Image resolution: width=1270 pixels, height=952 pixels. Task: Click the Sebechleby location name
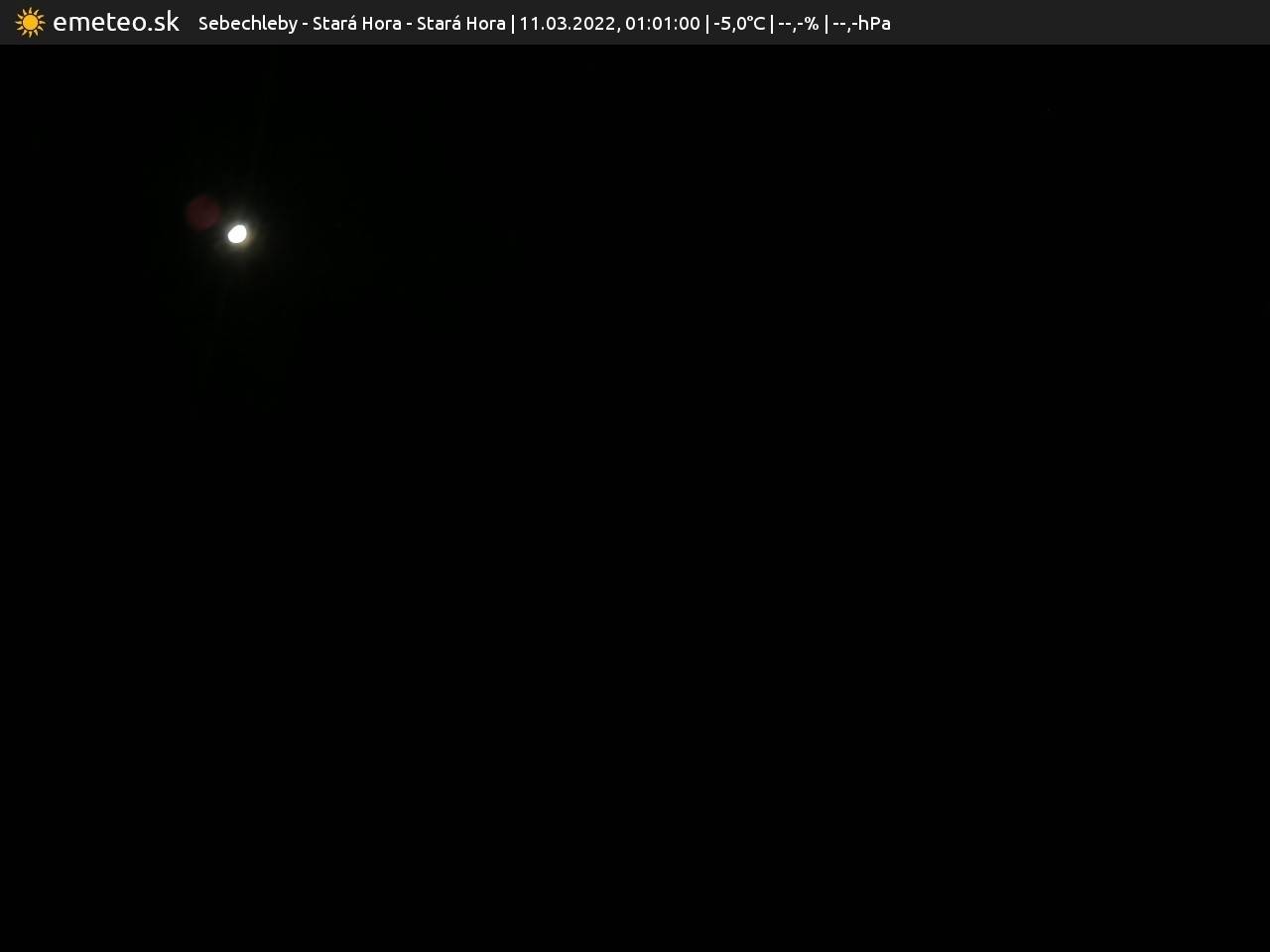247,23
